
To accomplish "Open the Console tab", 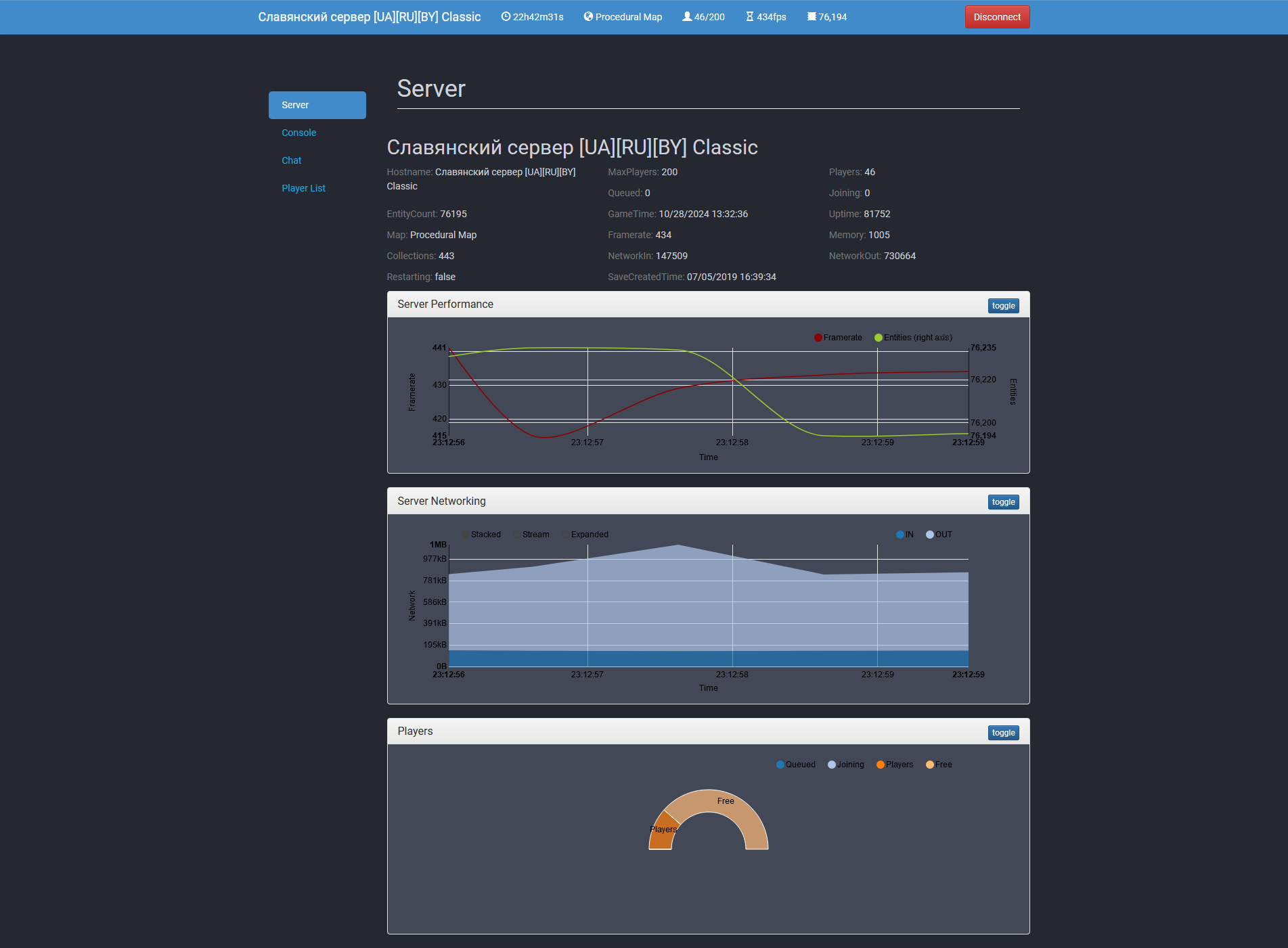I will [298, 133].
